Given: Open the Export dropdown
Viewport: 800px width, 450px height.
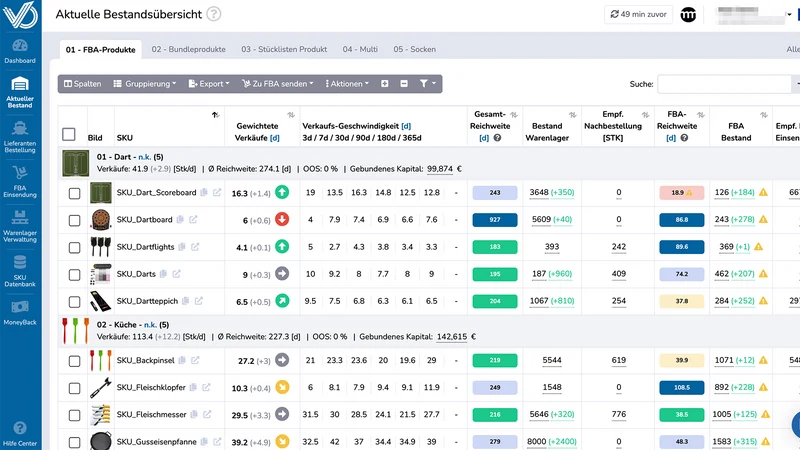Looking at the screenshot, I should click(209, 84).
